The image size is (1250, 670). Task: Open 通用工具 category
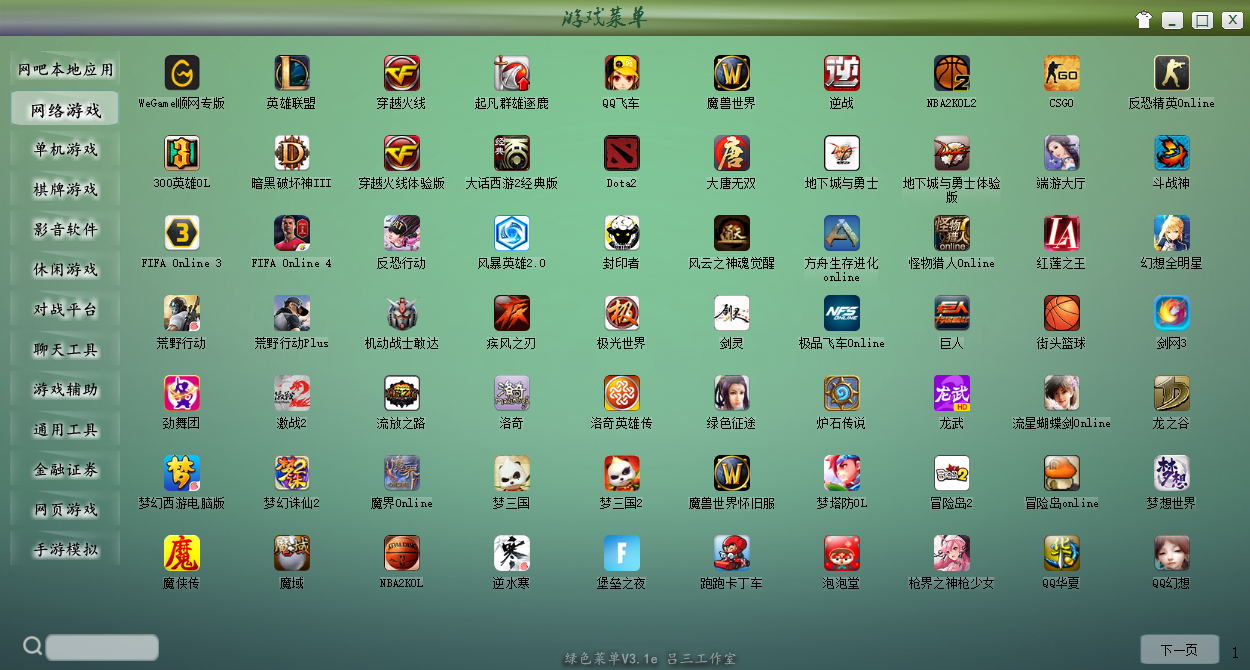pos(66,429)
